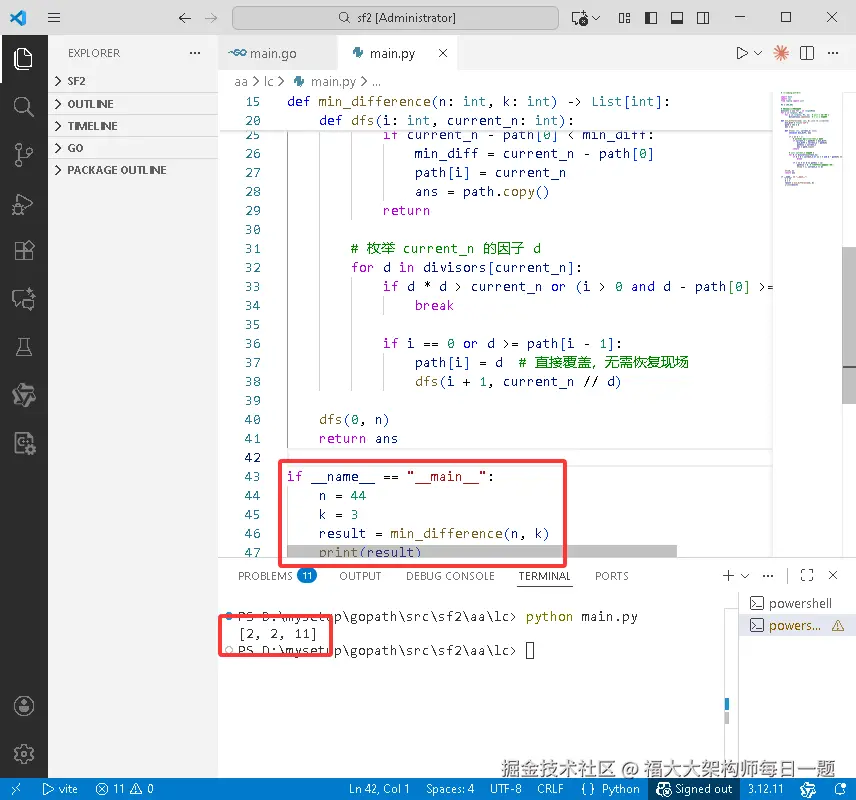
Task: Change encoding via UTF-8
Action: point(506,789)
